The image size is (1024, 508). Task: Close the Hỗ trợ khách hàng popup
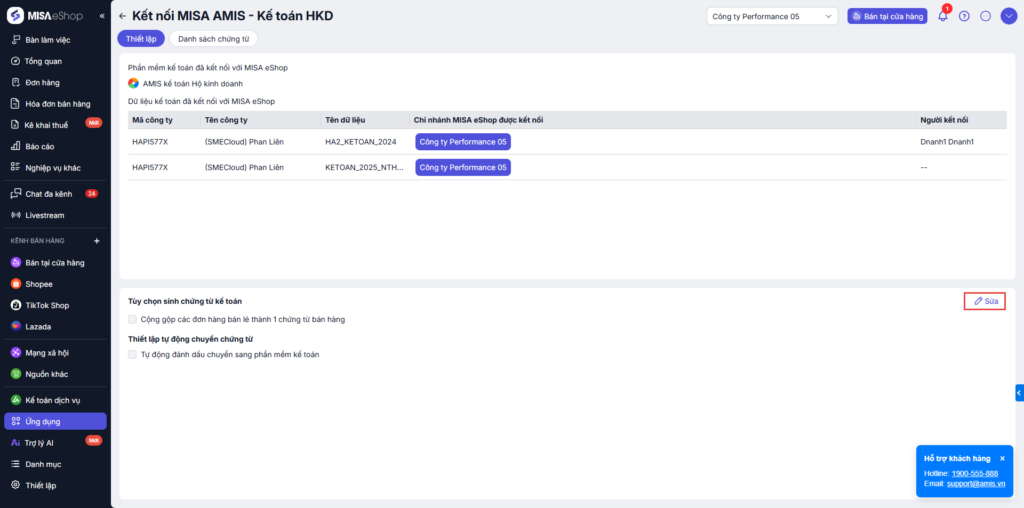pos(1002,458)
